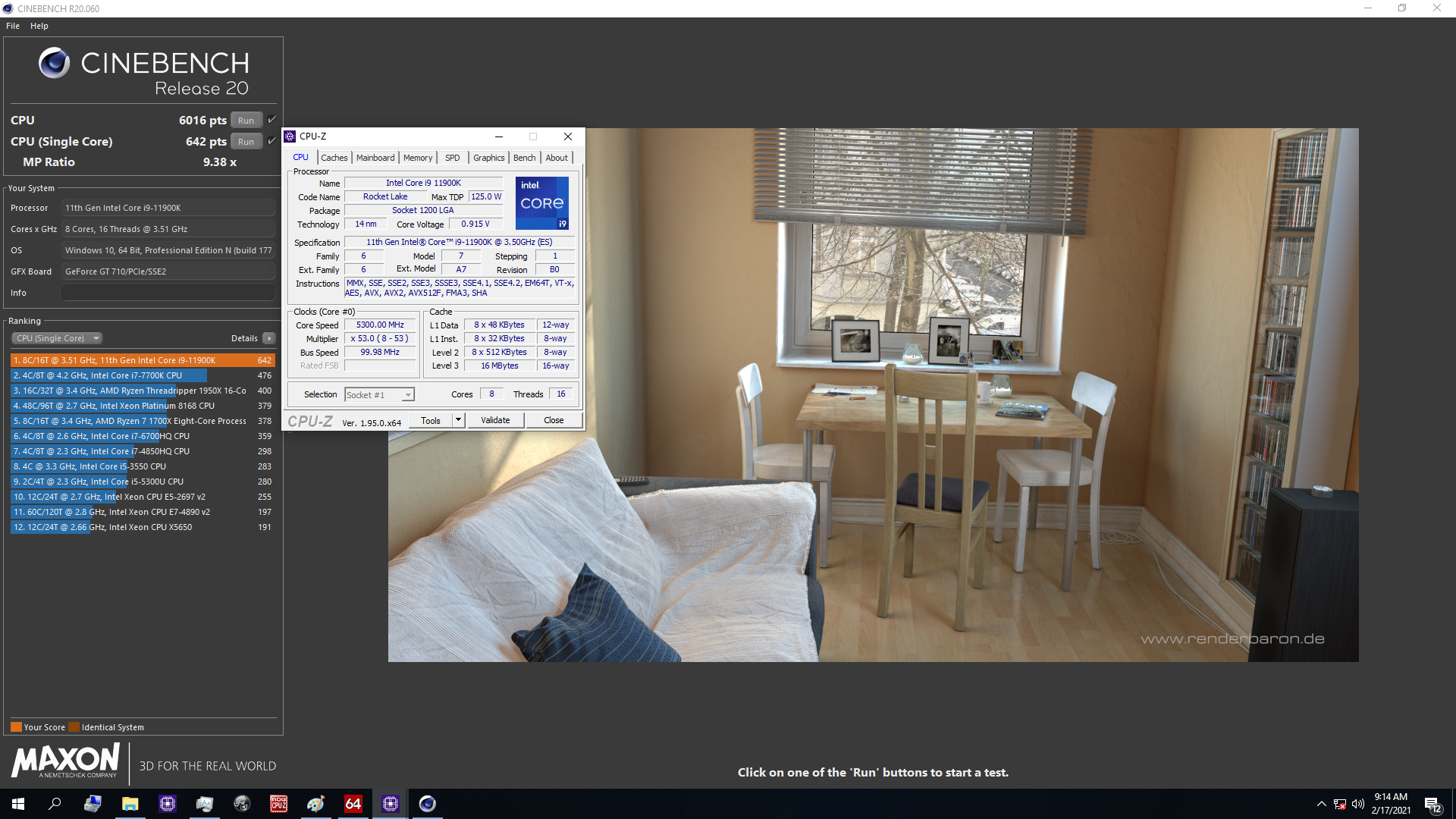Screen dimensions: 1456x819
Task: Select ranking row AMD Ryzen Threadripper 1950X
Action: tap(143, 391)
